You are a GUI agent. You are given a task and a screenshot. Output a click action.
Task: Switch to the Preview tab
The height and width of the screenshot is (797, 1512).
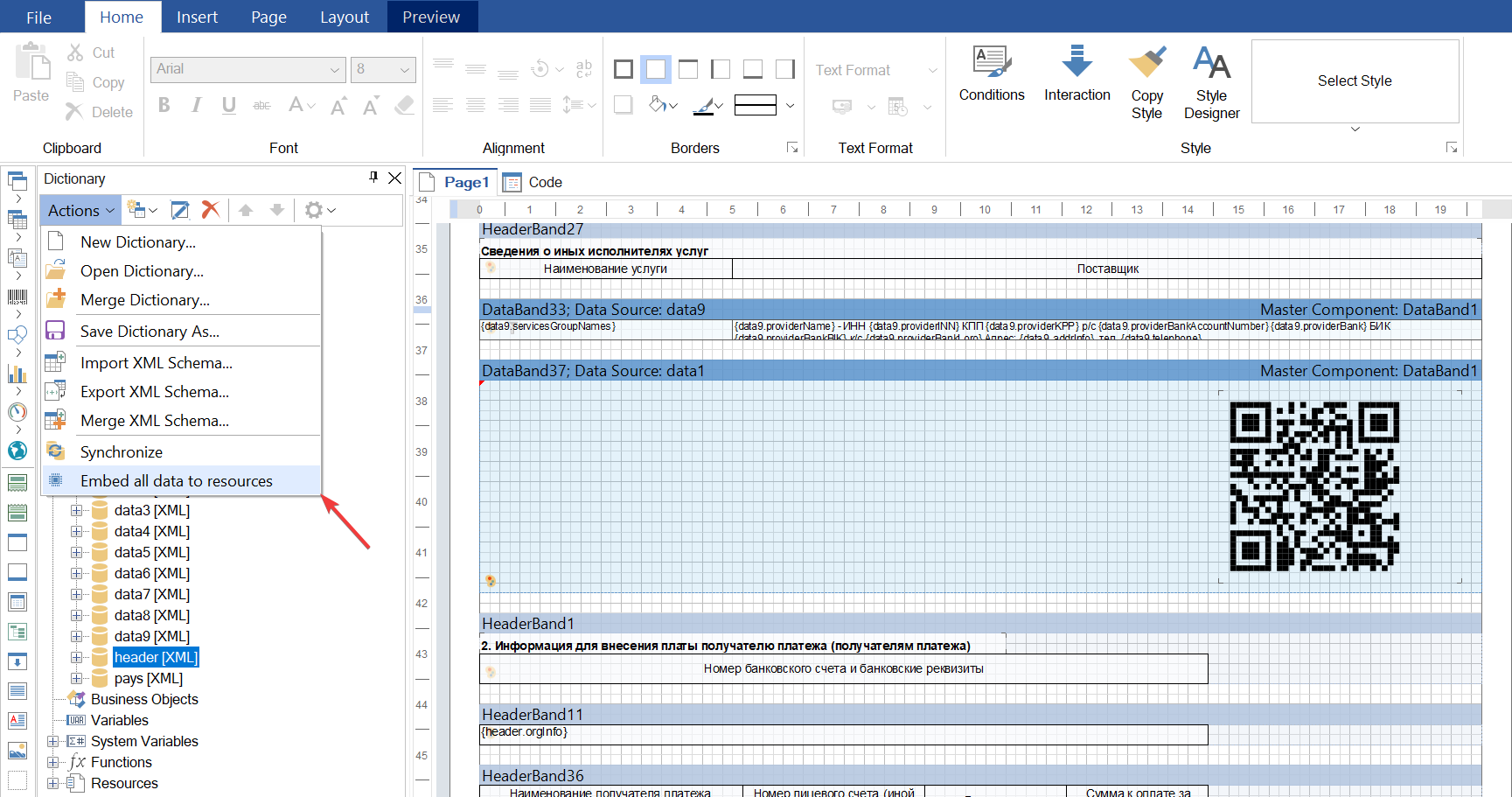click(x=431, y=17)
